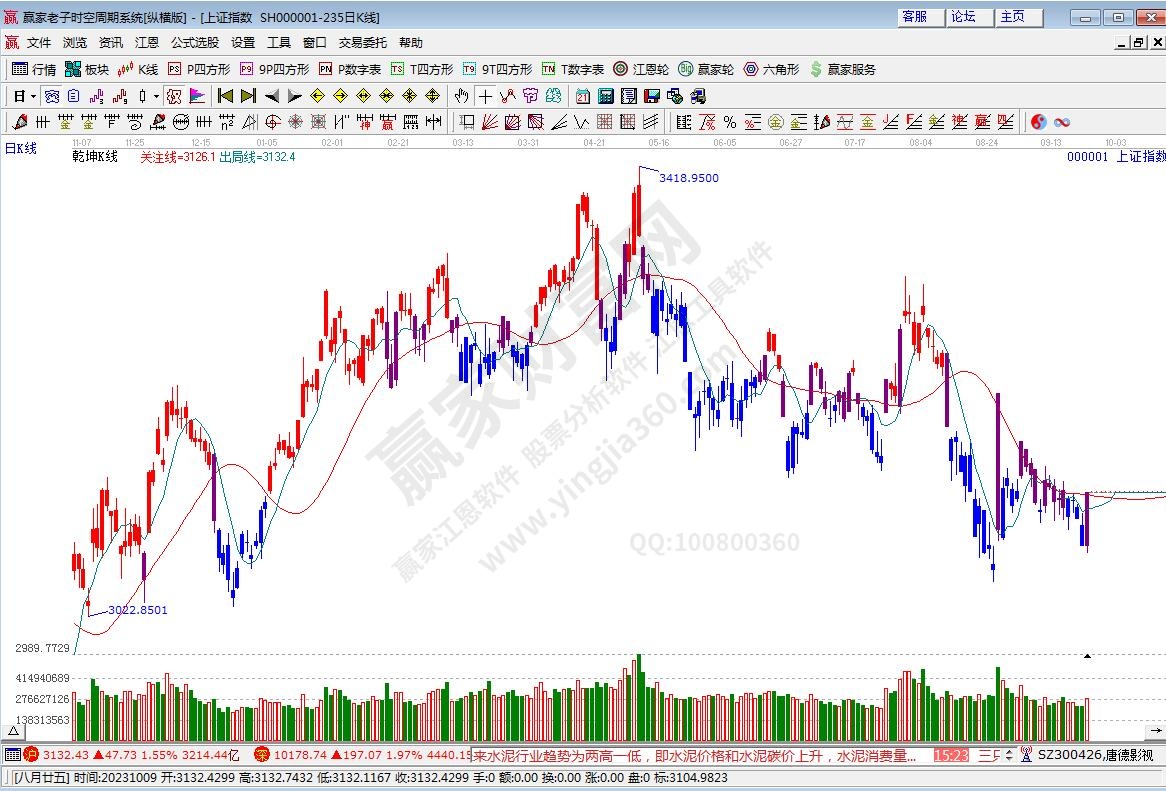1166x791 pixels.
Task: Click the 客服 customer service button
Action: click(915, 17)
